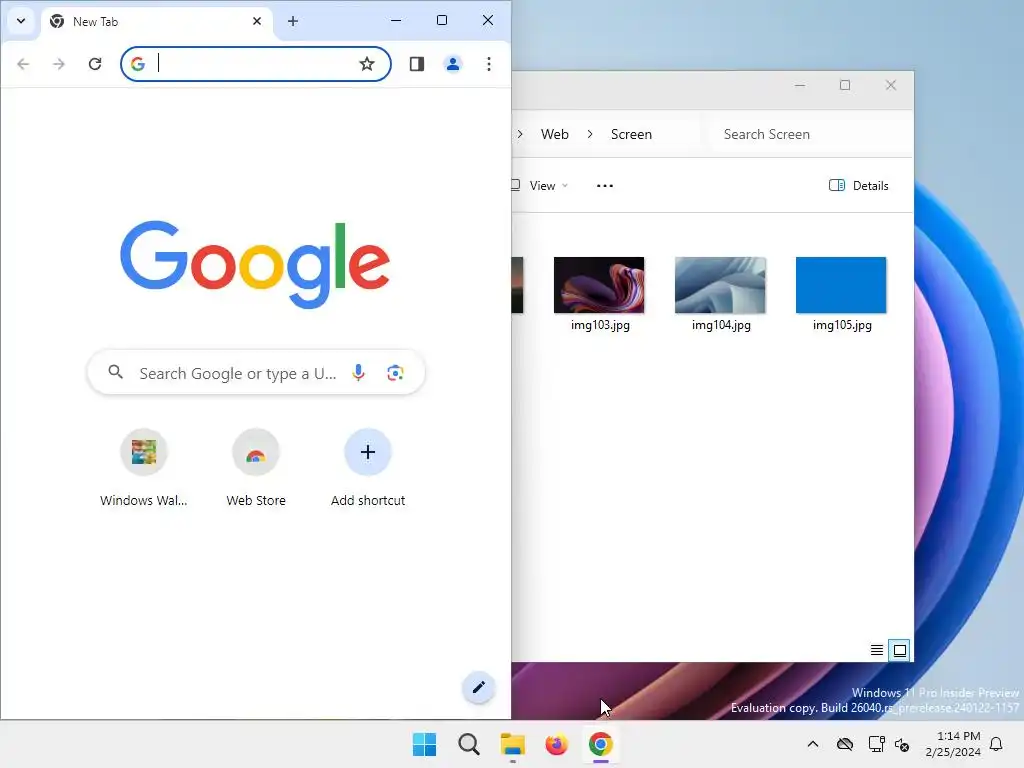1024x768 pixels.
Task: Click the img104.jpg file name
Action: coord(721,325)
